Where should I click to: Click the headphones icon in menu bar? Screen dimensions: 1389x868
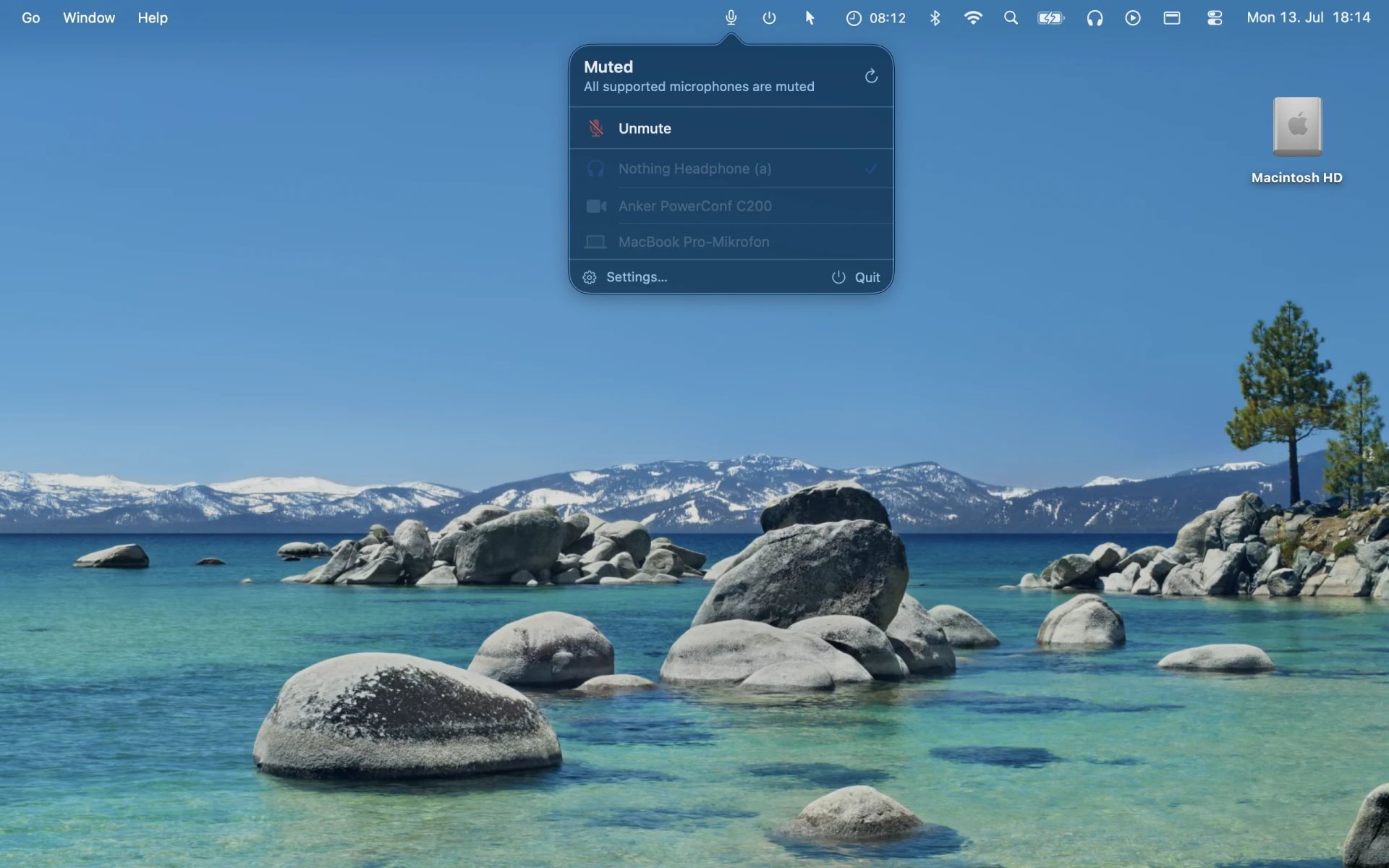point(1095,18)
